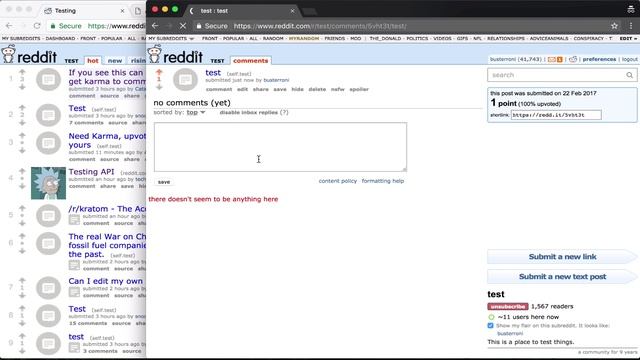Screen dimensions: 640x360
Task: Click the red unsubscribe button
Action: pyautogui.click(x=508, y=307)
